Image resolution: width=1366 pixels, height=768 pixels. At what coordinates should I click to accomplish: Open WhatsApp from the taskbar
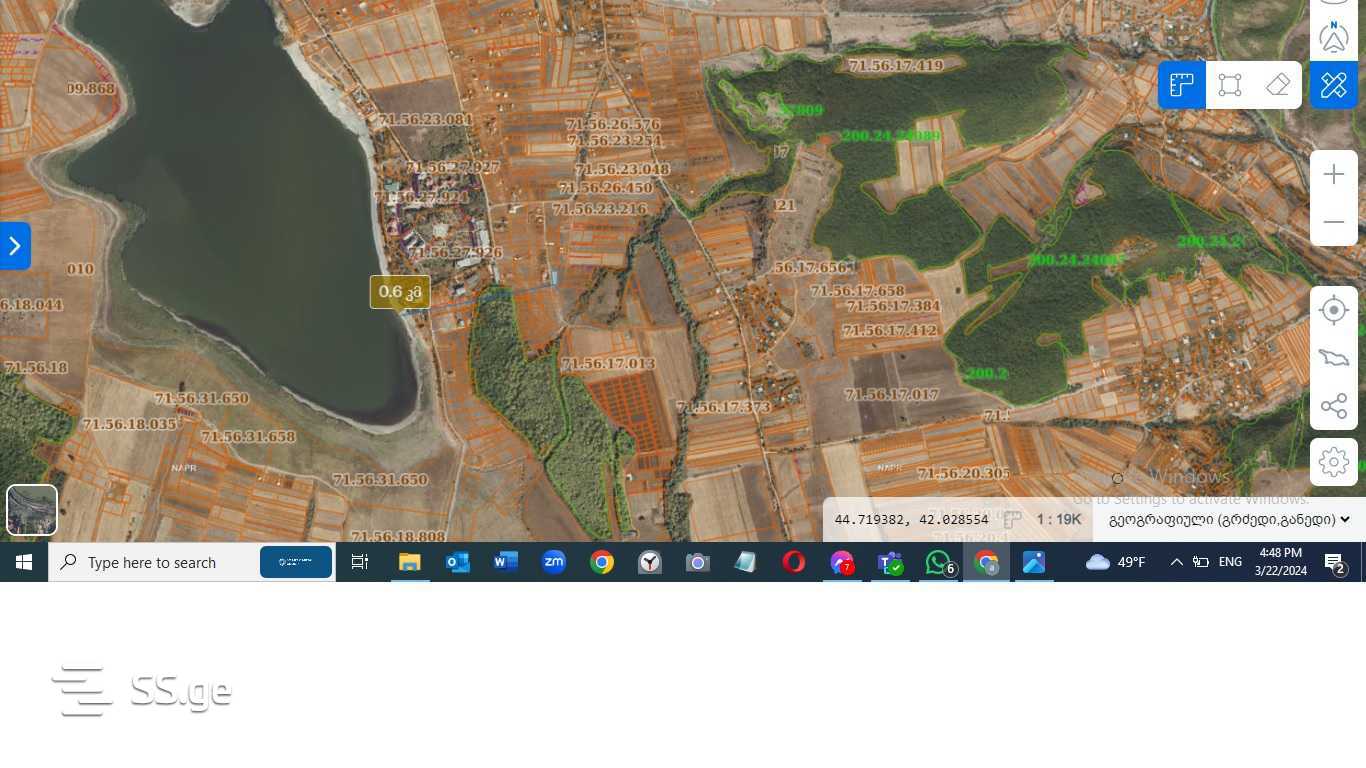tap(938, 563)
